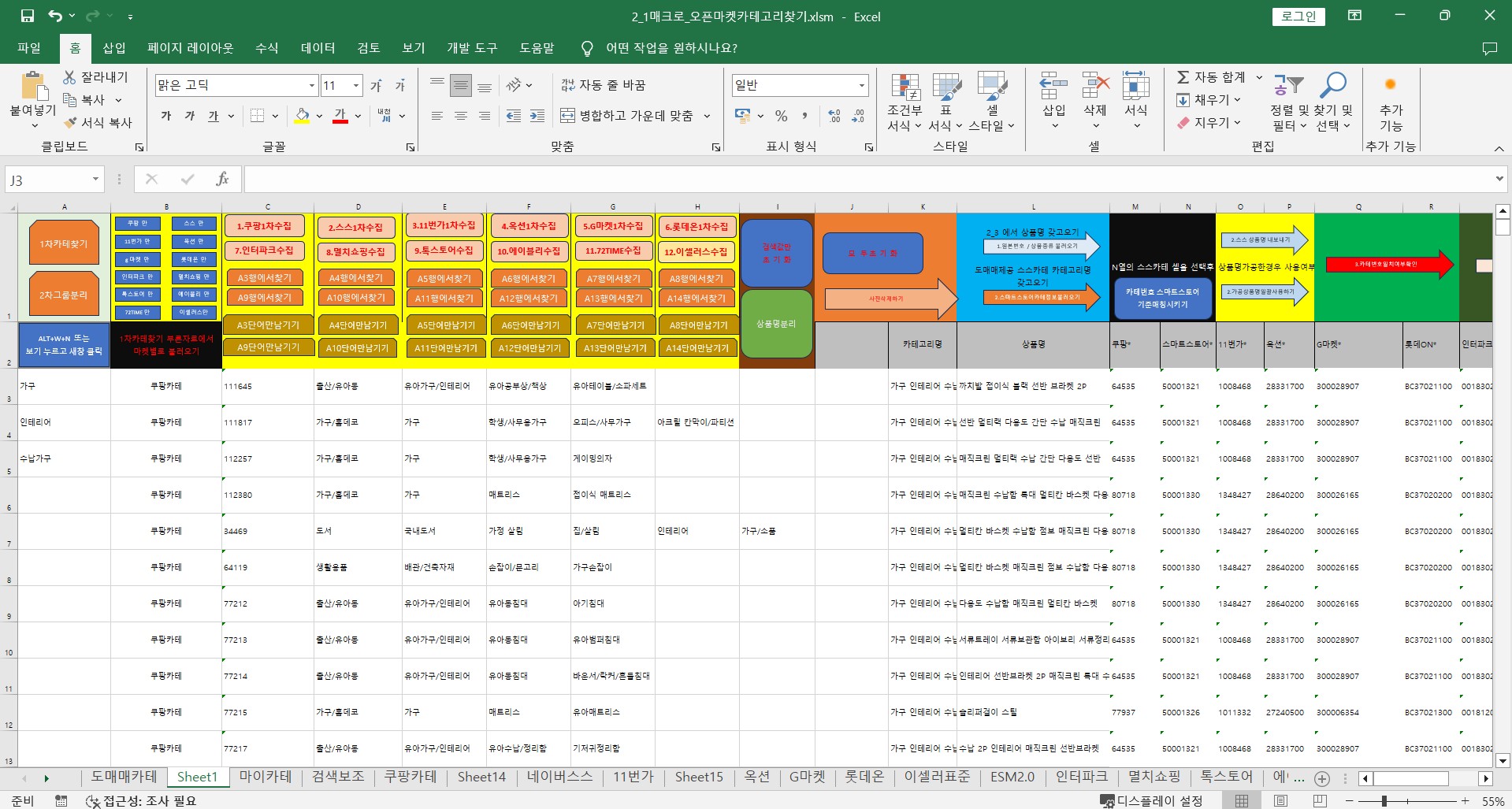Screen dimensions: 1512x809
Task: Click the Save icon in quick access toolbar
Action: click(x=28, y=16)
